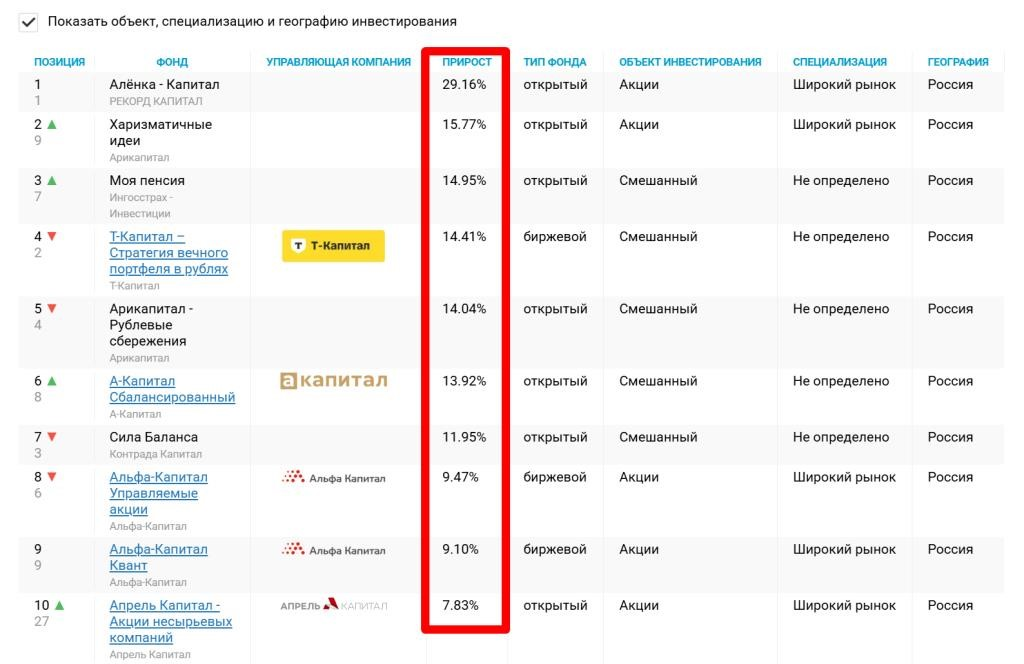Click the Фонд column header

[172, 62]
